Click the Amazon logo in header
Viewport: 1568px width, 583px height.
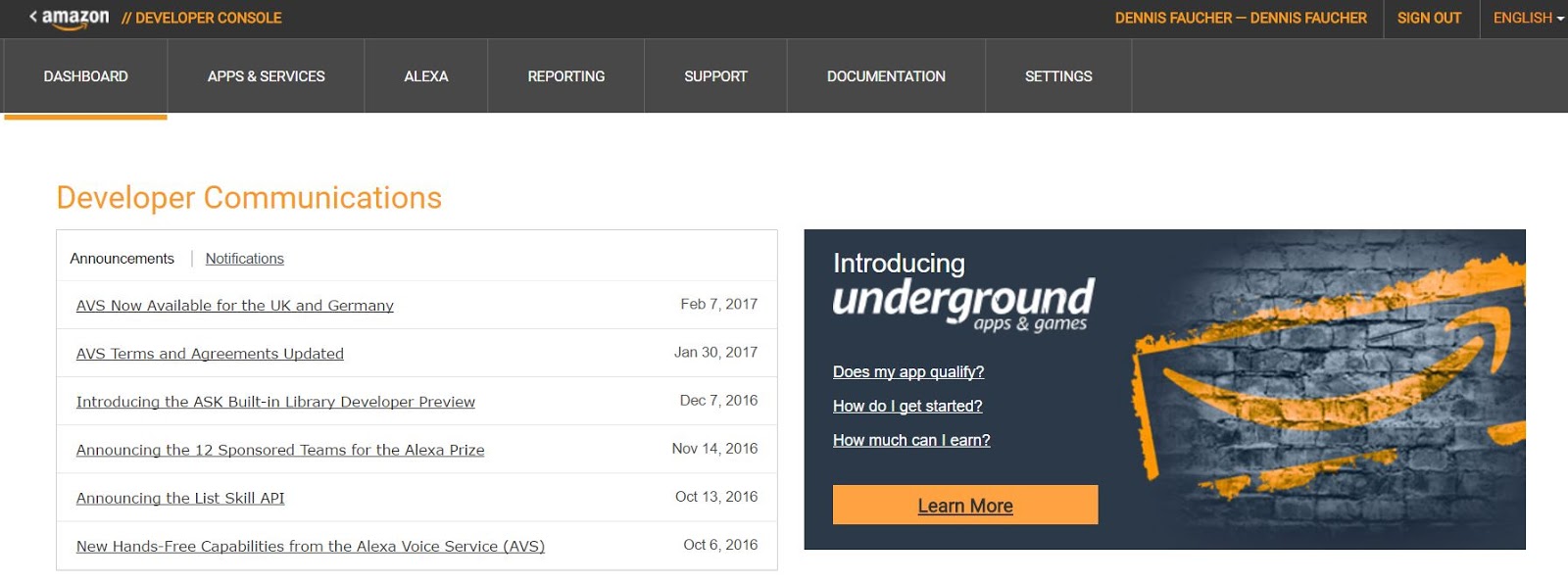coord(75,19)
